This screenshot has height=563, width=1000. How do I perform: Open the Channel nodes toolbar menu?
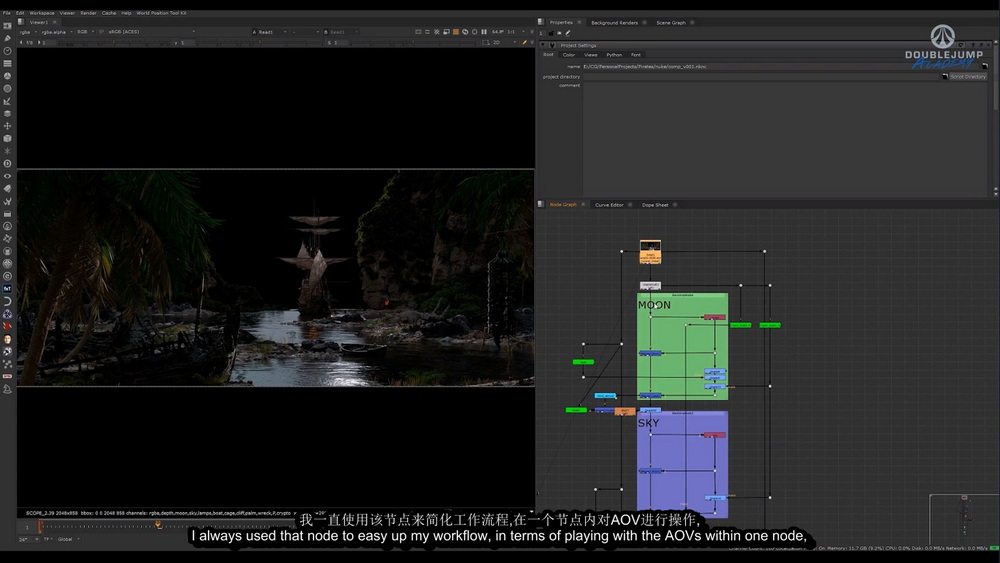tap(8, 63)
